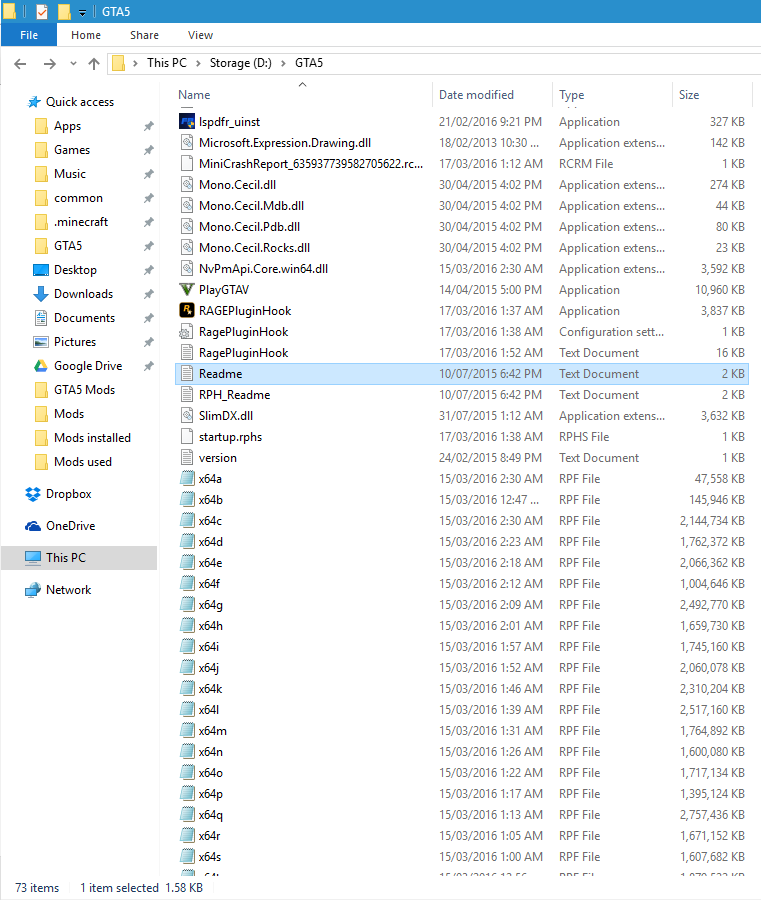Viewport: 761px width, 900px height.
Task: Expand the chevron after Storage (D:) in address bar
Action: click(284, 63)
